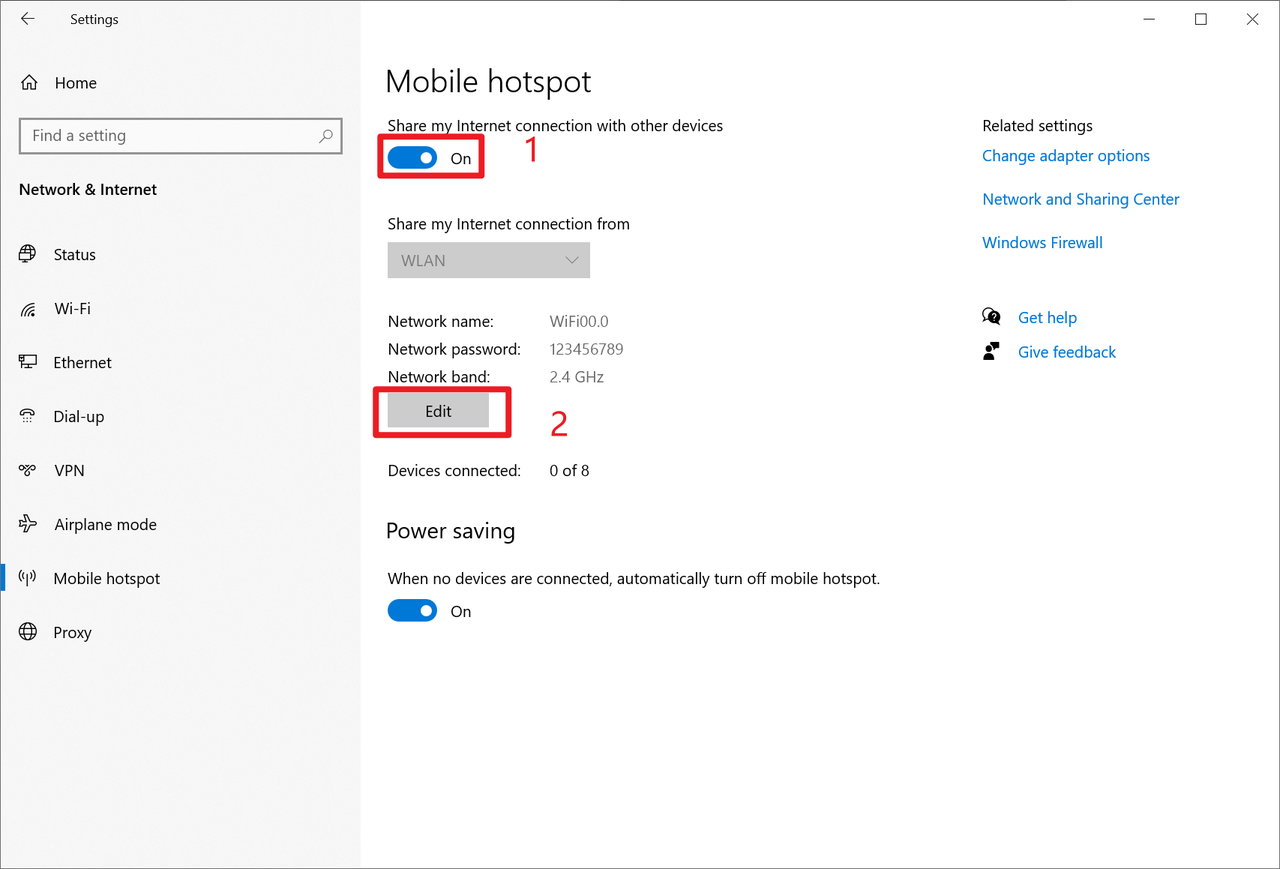The height and width of the screenshot is (869, 1280).
Task: Click the Network & Internet section title
Action: coord(88,189)
